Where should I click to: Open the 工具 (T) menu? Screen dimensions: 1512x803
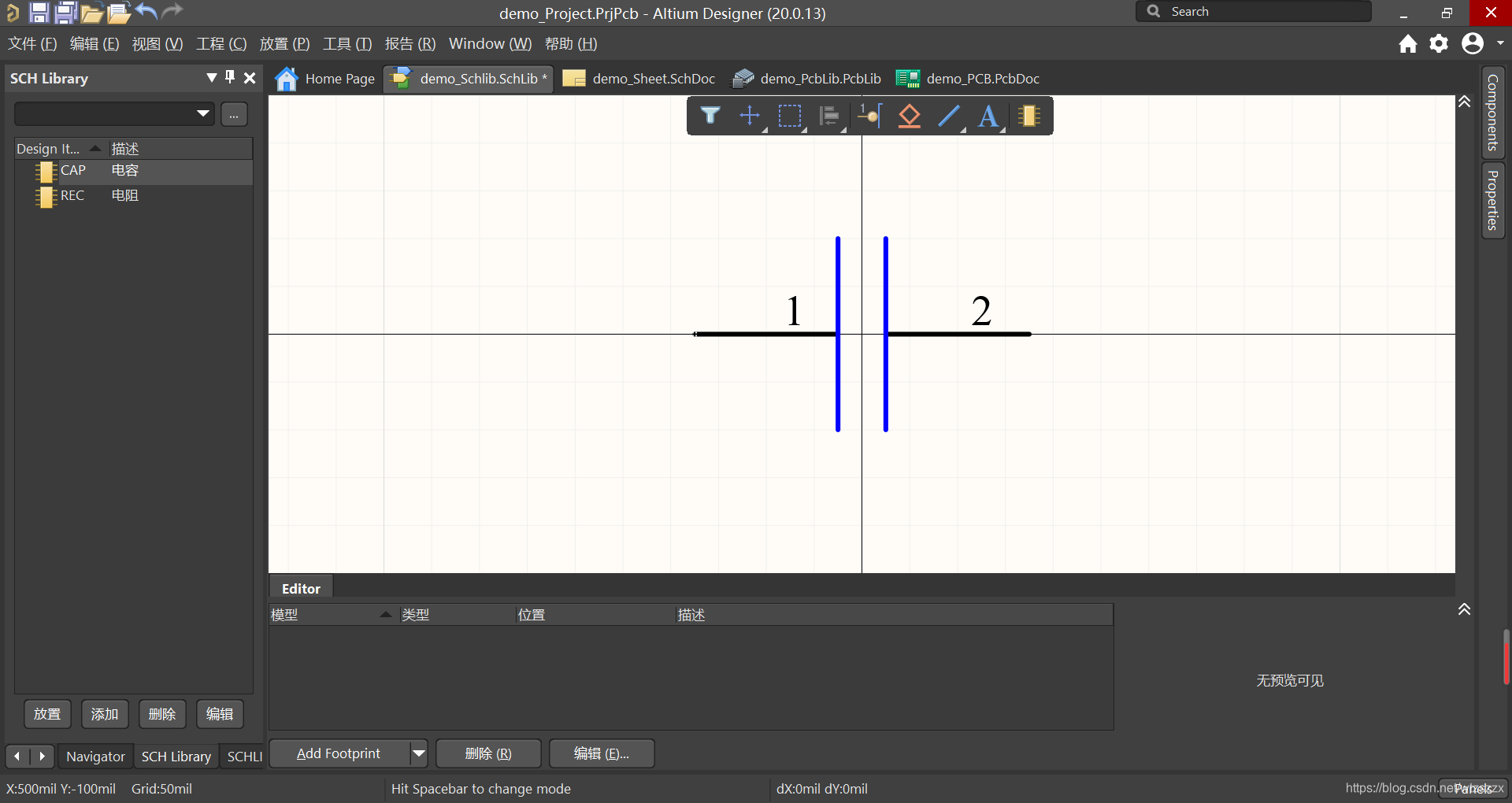pyautogui.click(x=347, y=44)
